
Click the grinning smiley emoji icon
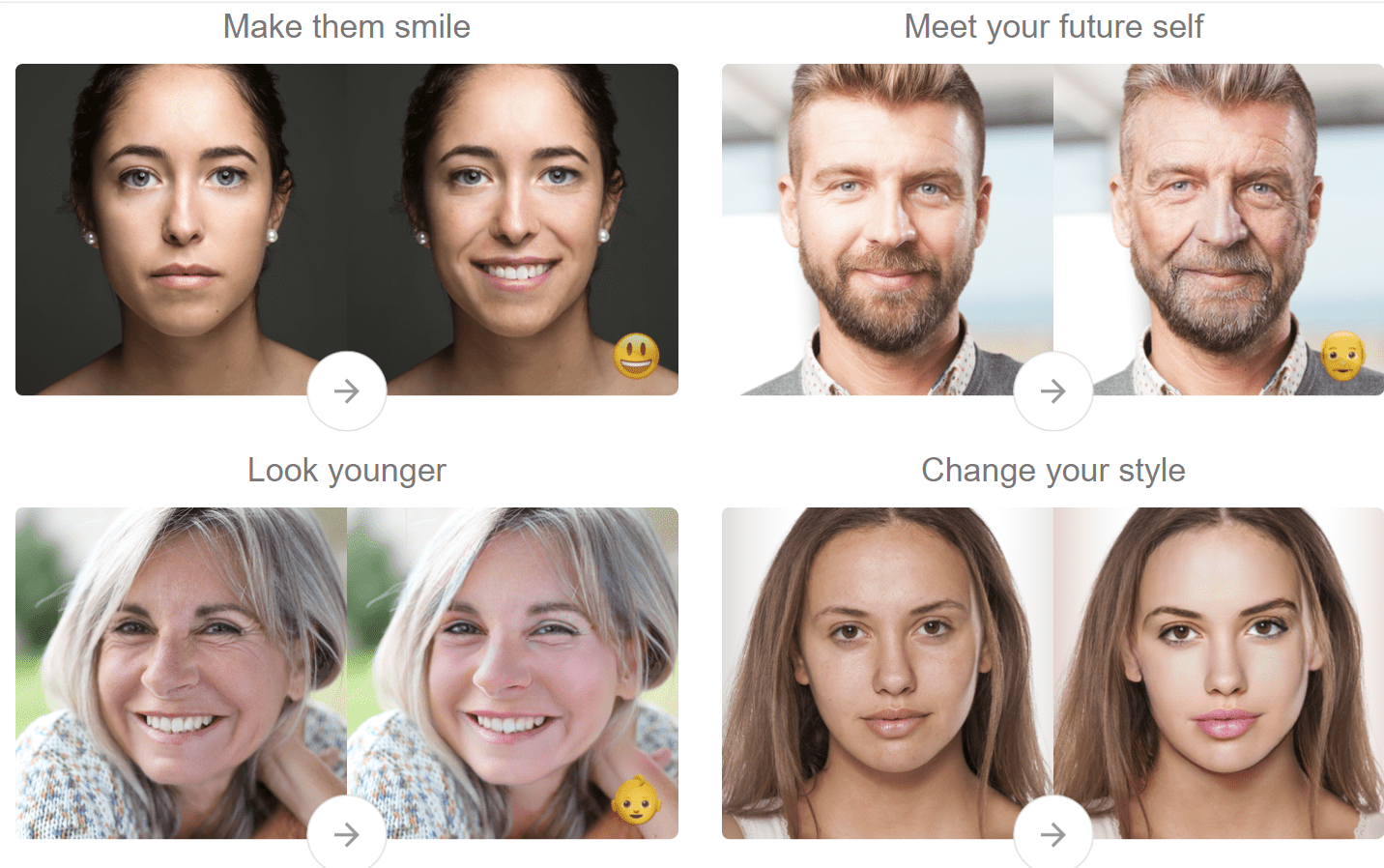(x=637, y=356)
